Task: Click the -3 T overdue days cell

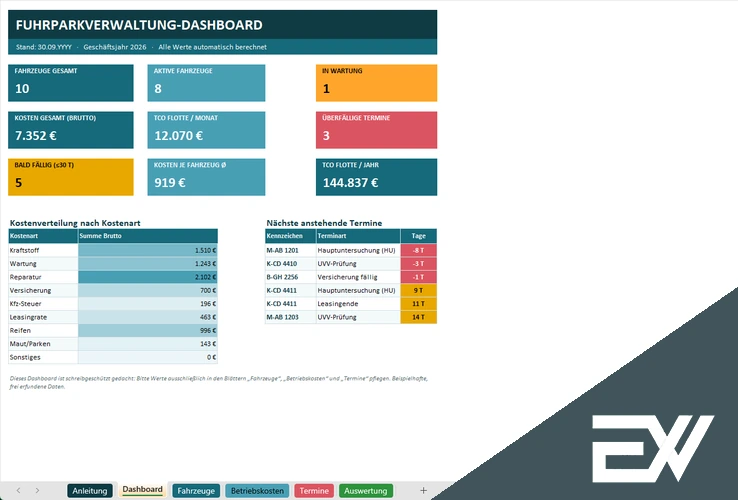Action: pyautogui.click(x=418, y=264)
